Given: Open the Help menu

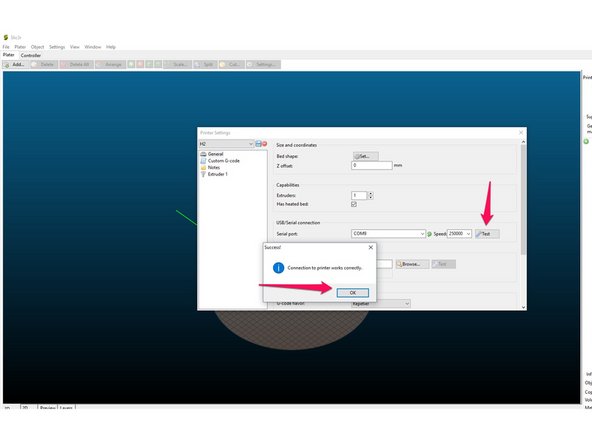Looking at the screenshot, I should tap(111, 47).
